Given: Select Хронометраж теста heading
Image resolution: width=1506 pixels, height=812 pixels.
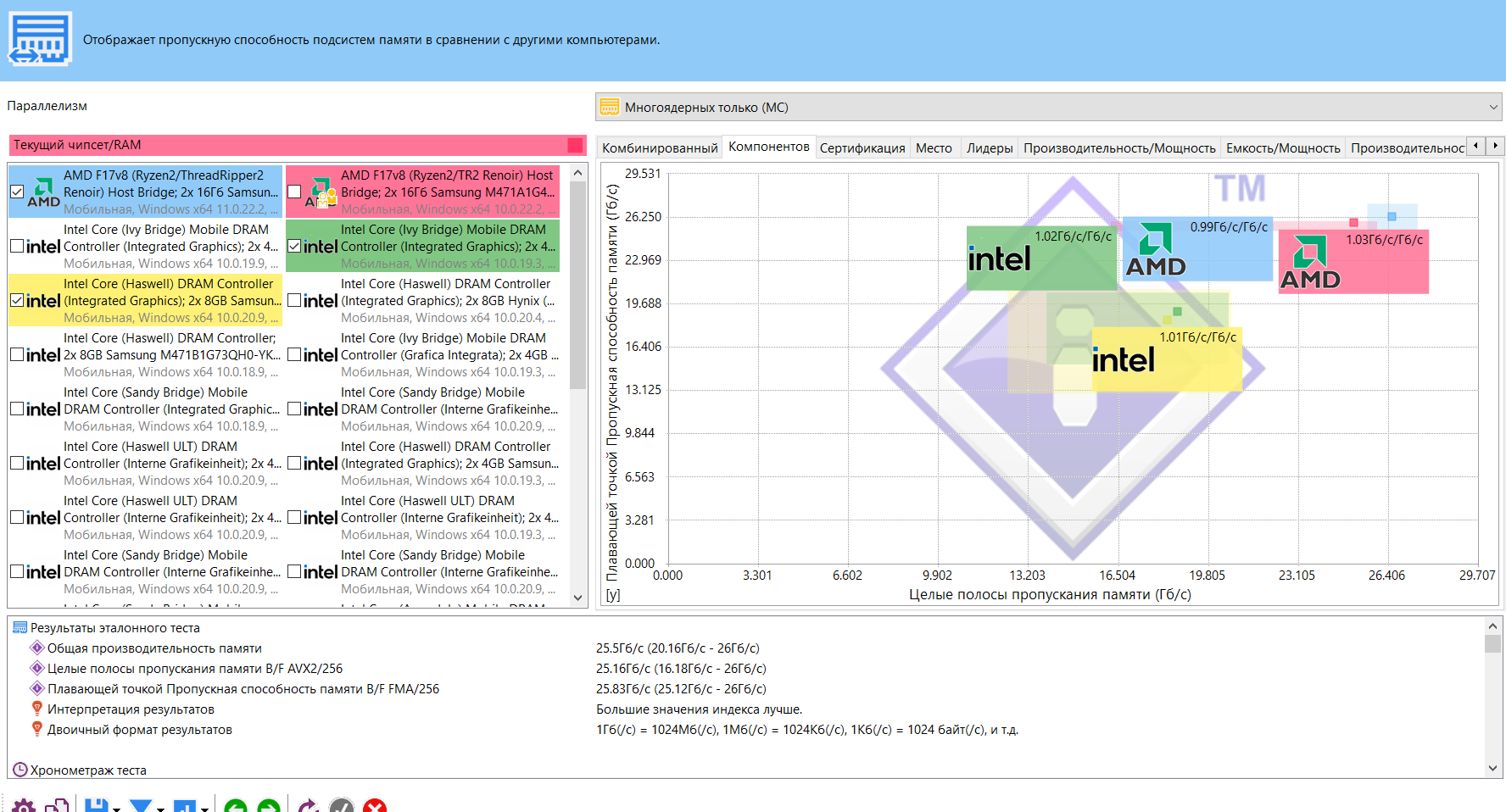Looking at the screenshot, I should (88, 770).
